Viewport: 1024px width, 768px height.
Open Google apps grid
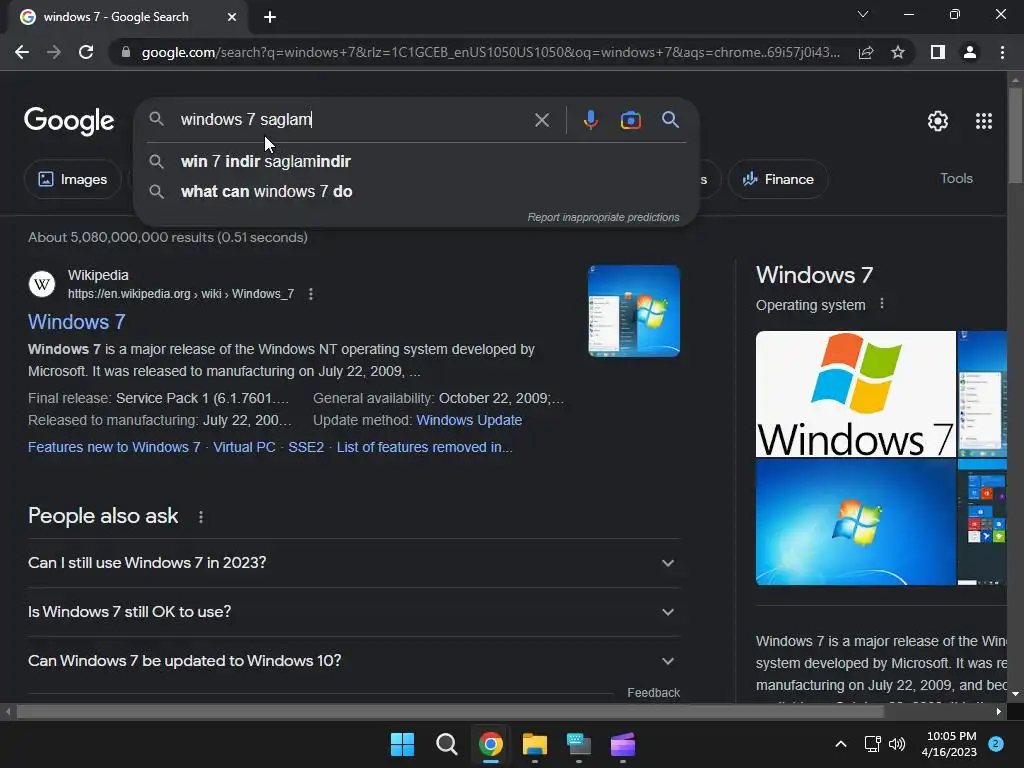(x=984, y=121)
